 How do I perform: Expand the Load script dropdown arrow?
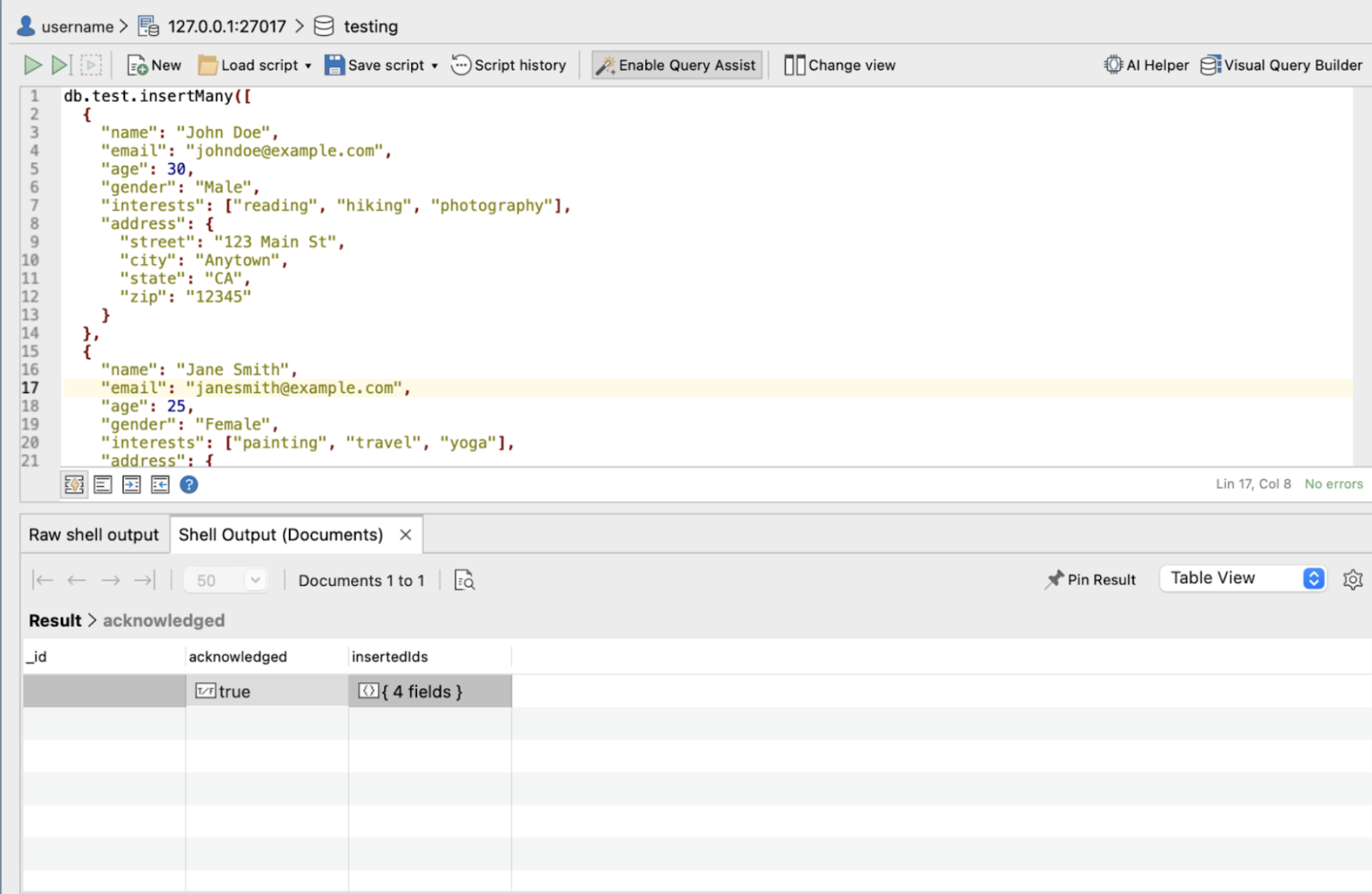point(308,66)
